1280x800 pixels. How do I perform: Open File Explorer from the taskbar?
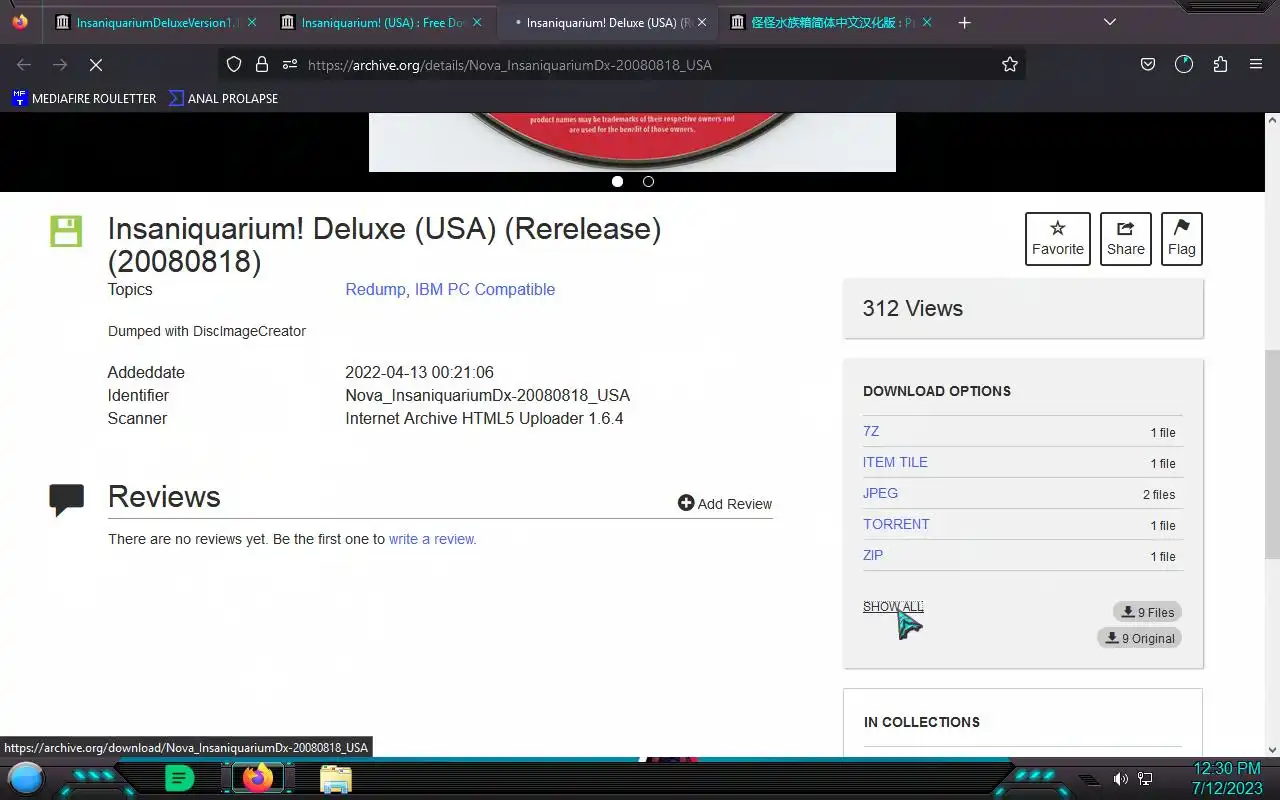(336, 779)
